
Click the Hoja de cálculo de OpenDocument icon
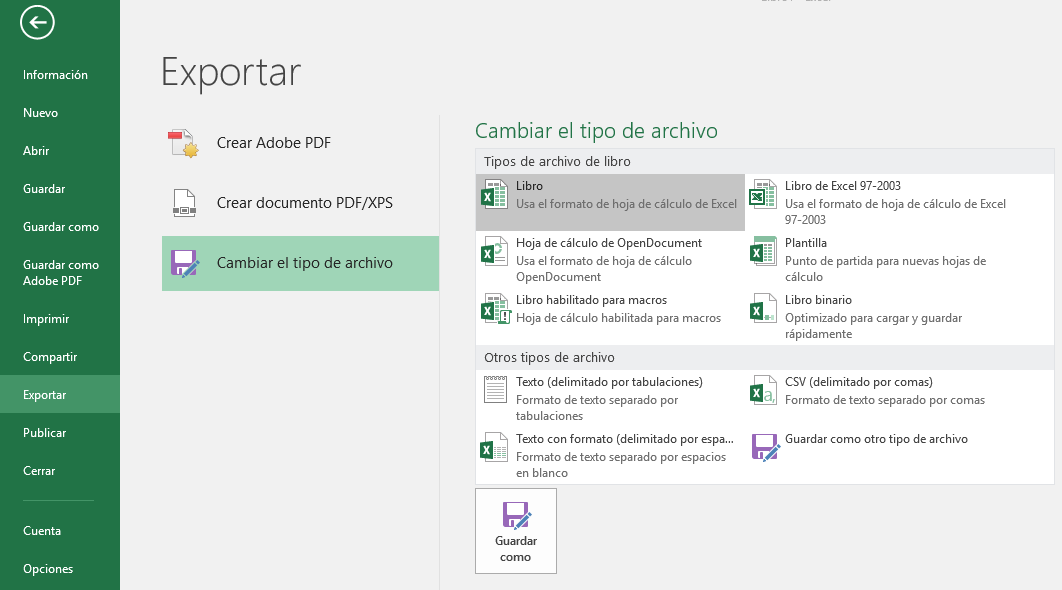pyautogui.click(x=494, y=251)
